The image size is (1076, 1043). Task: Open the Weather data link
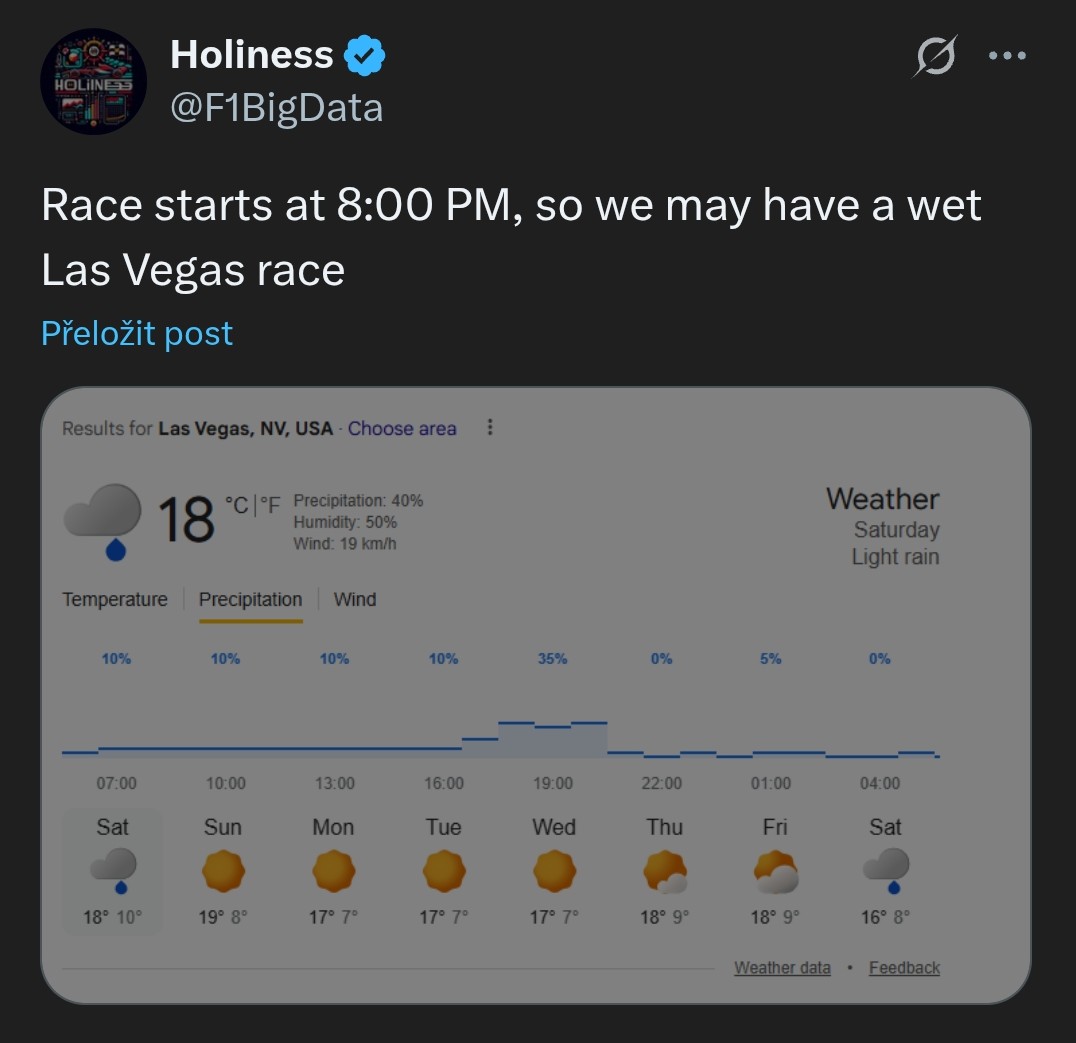782,968
